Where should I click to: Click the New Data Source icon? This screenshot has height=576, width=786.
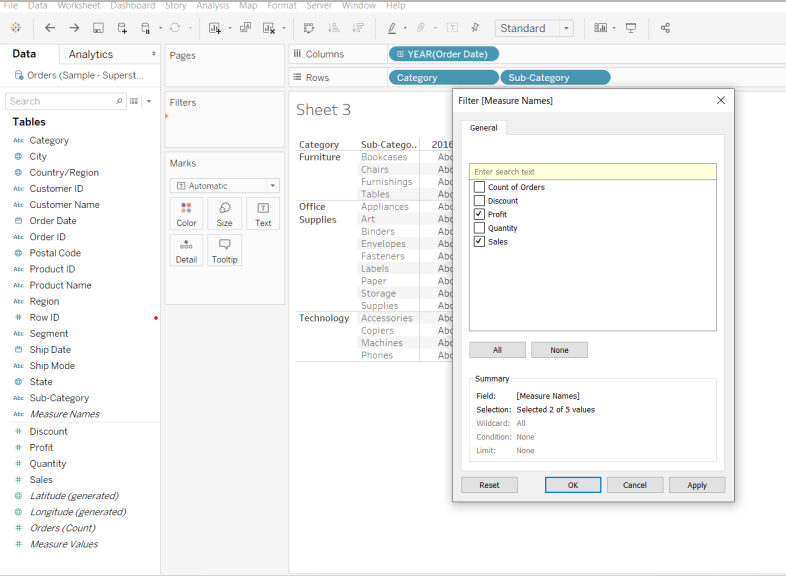(122, 28)
